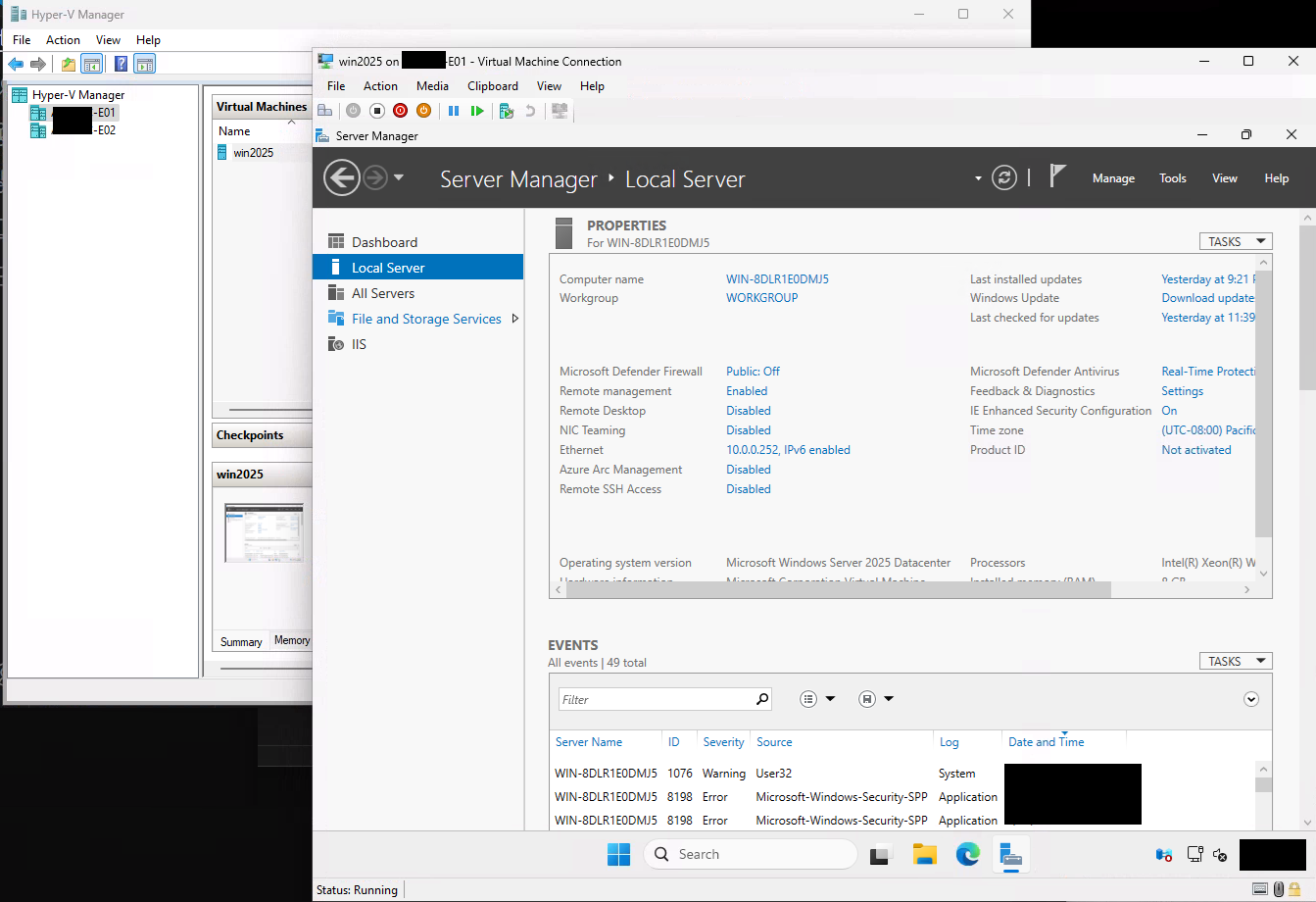Expand File and Storage Services arrow
This screenshot has width=1316, height=902.
click(515, 319)
